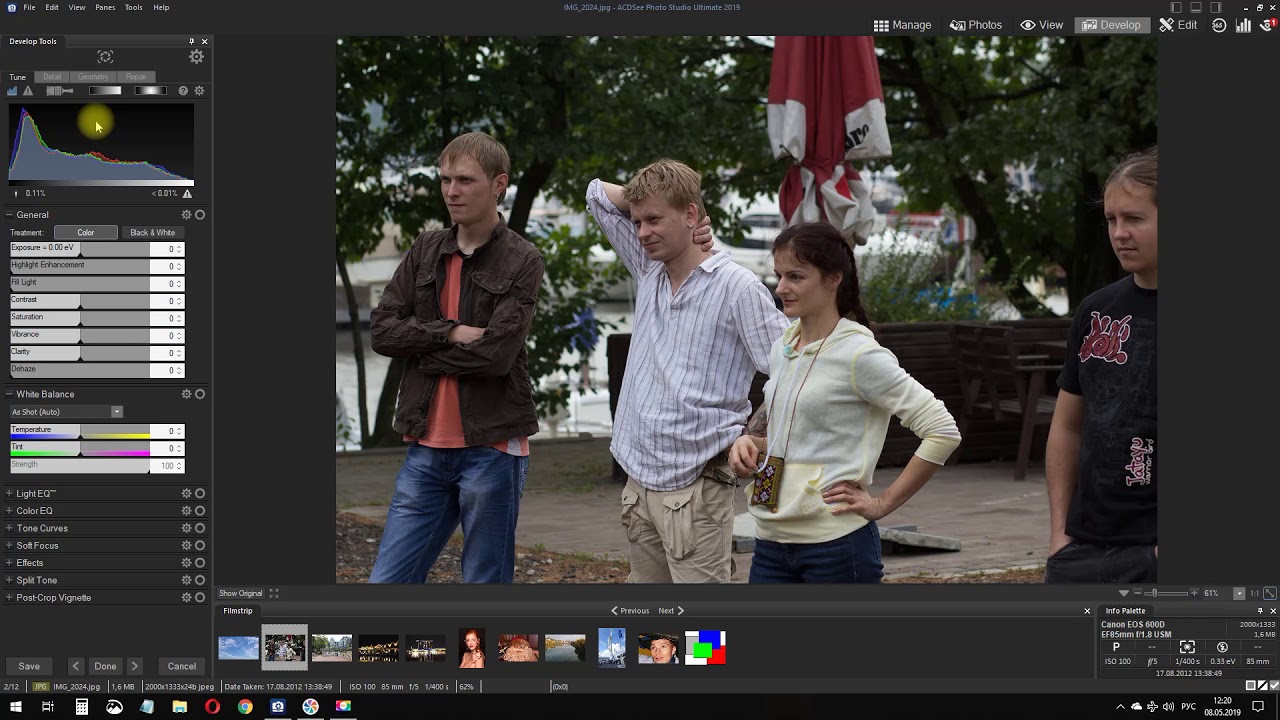Switch to Manage mode

pos(902,25)
